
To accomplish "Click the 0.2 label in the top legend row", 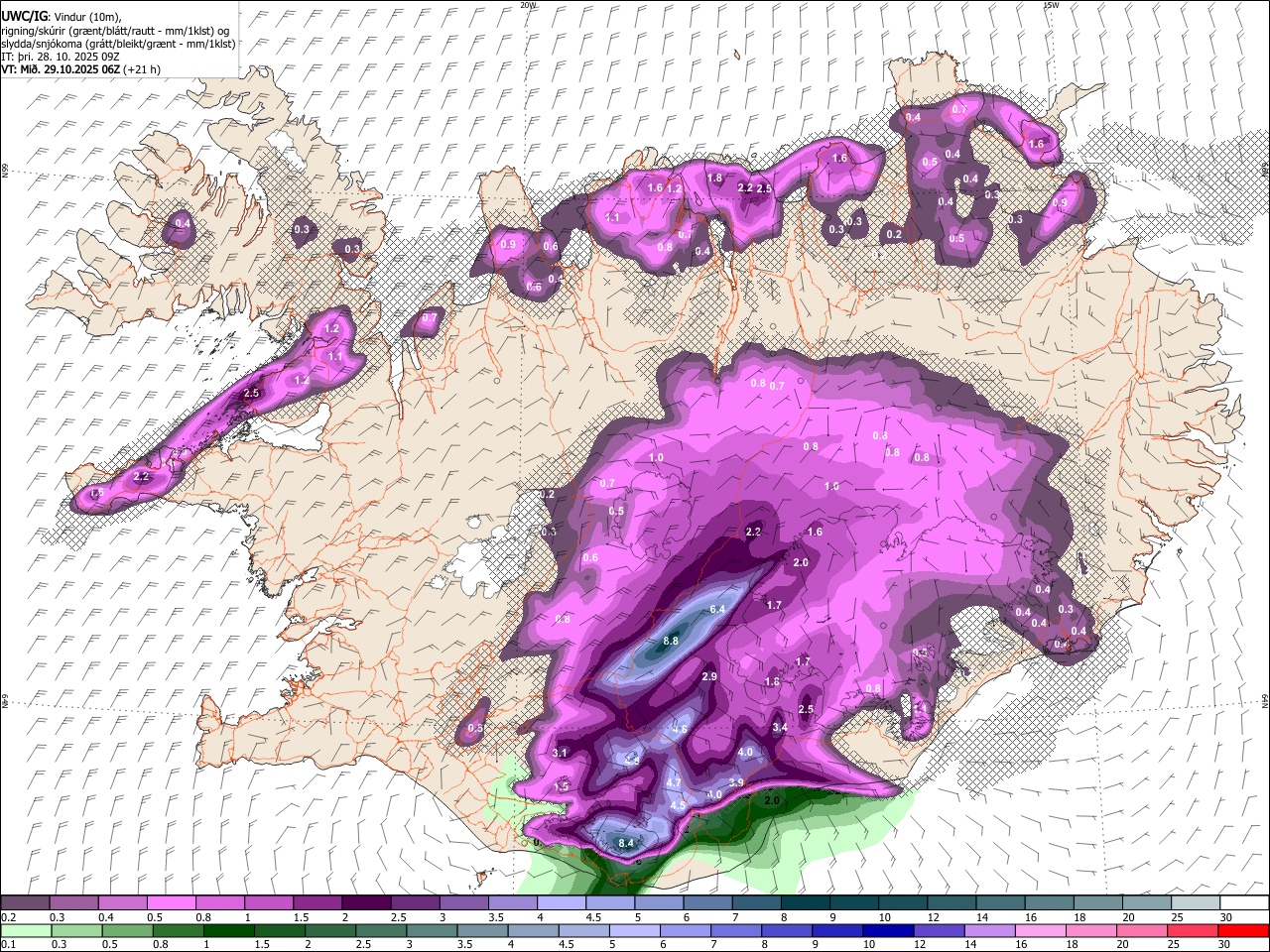I will pyautogui.click(x=8, y=917).
